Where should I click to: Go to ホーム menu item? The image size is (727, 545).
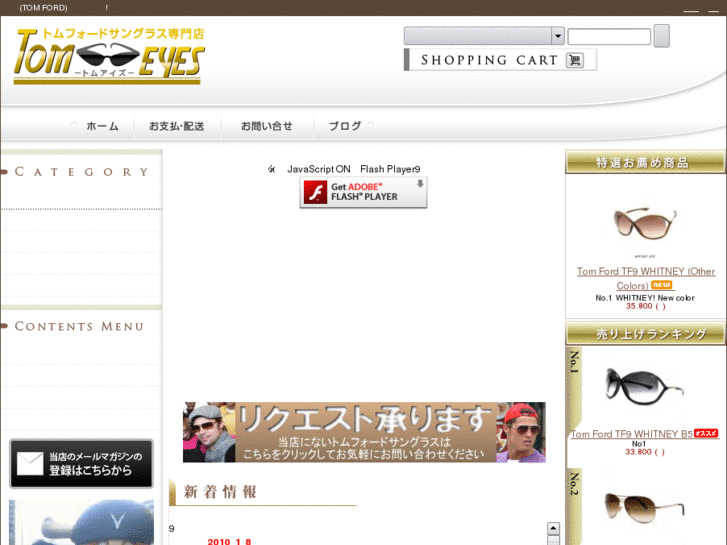tap(102, 126)
